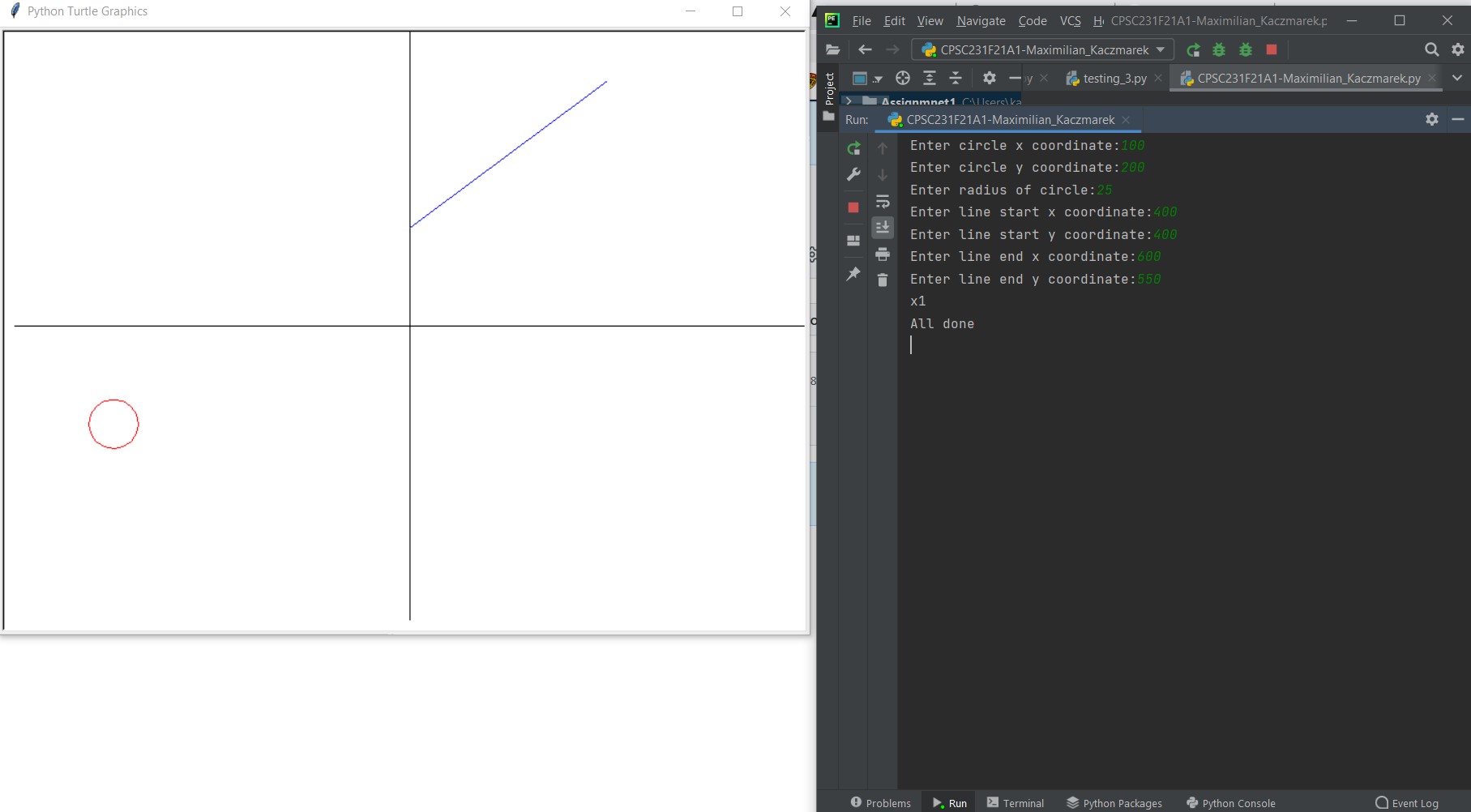
Task: Close the testing_3.py tab
Action: (x=1158, y=78)
